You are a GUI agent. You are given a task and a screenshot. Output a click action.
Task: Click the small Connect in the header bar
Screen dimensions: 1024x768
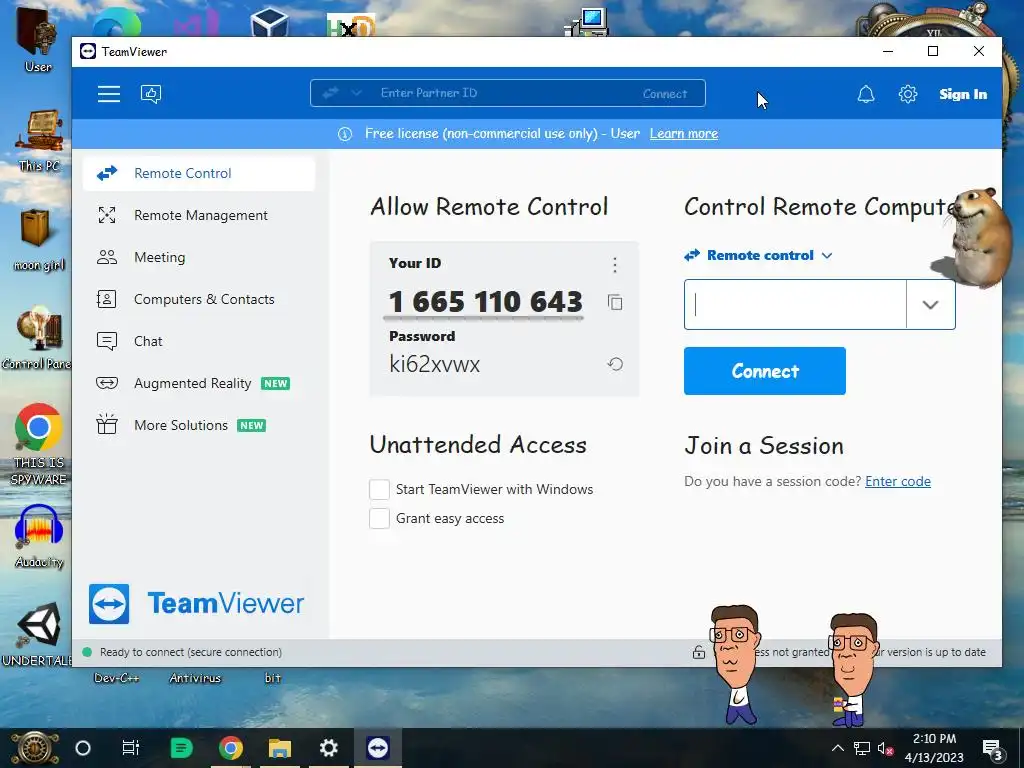[x=665, y=94]
